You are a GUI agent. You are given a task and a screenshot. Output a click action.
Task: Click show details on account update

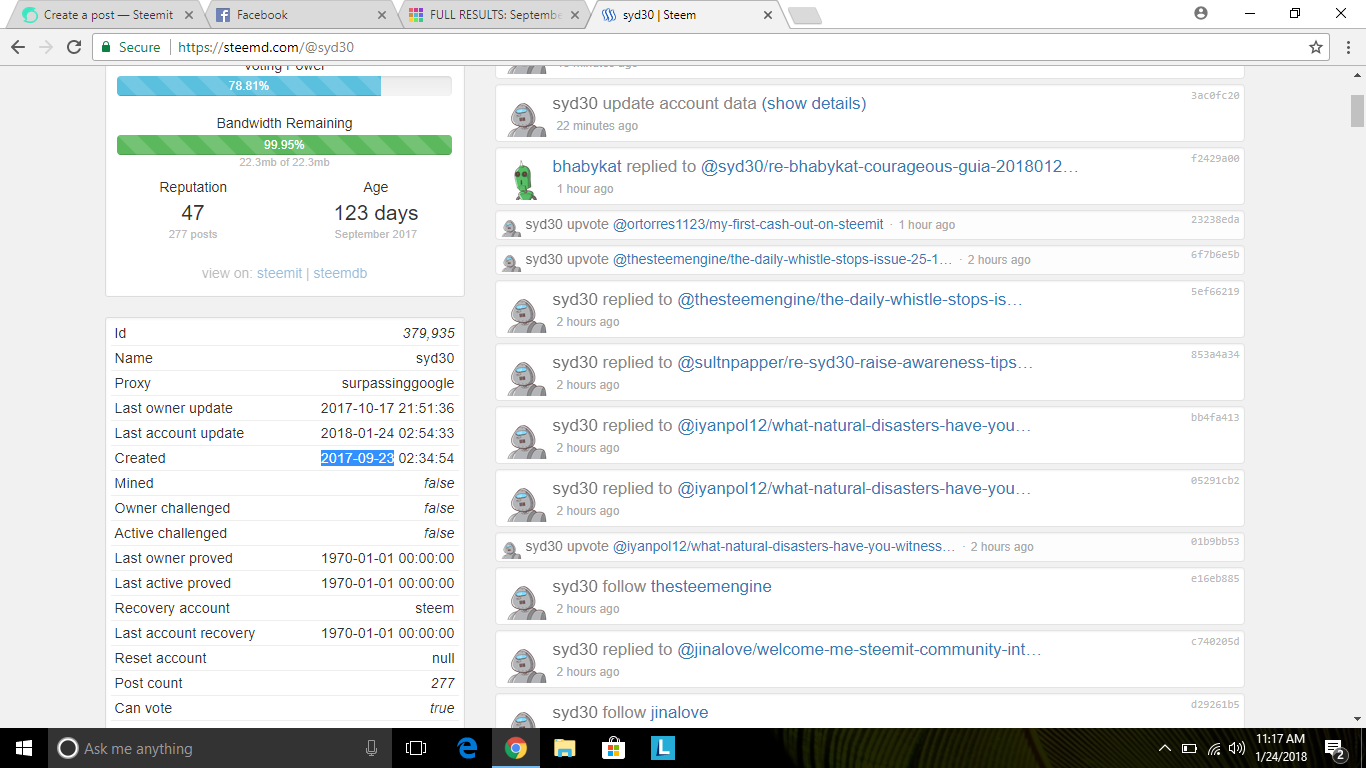point(814,103)
